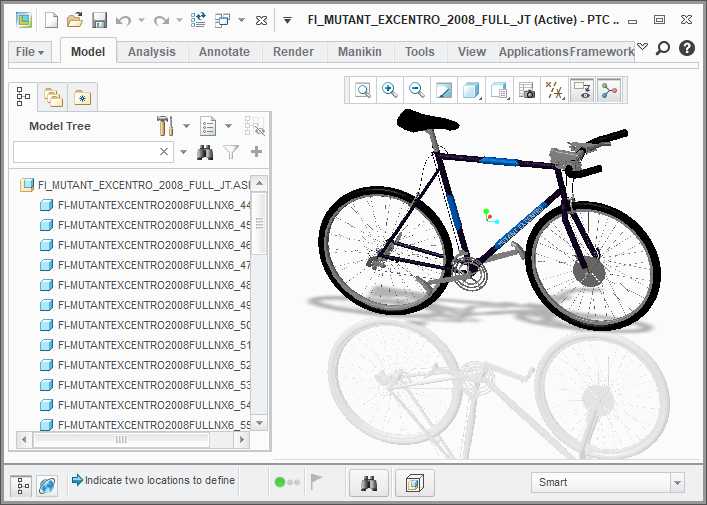Image resolution: width=707 pixels, height=505 pixels.
Task: Open the Model Tree Show dropdown arrow
Action: pos(229,126)
